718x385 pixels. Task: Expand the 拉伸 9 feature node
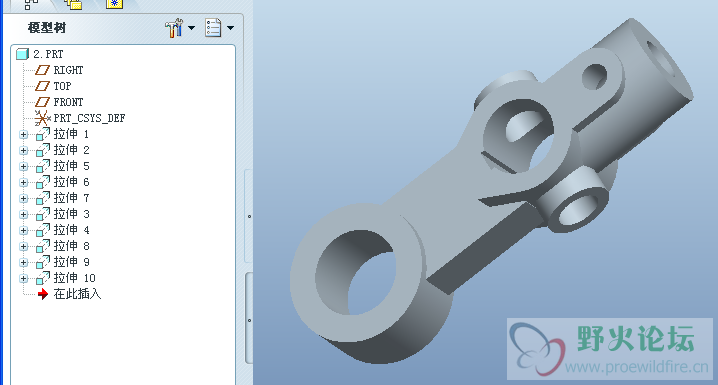[23, 263]
